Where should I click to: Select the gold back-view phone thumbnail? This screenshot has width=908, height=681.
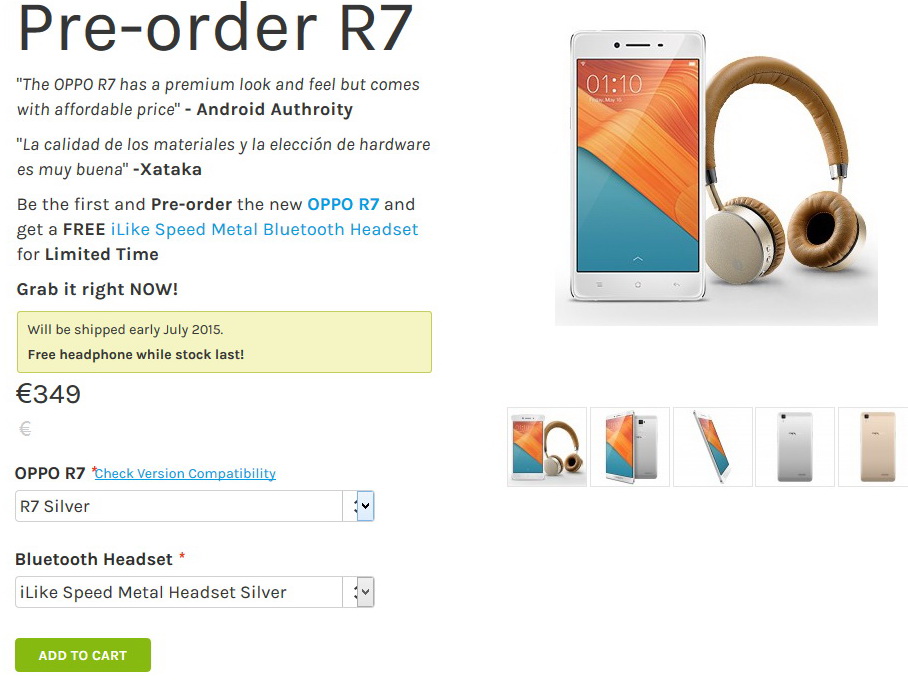point(874,447)
